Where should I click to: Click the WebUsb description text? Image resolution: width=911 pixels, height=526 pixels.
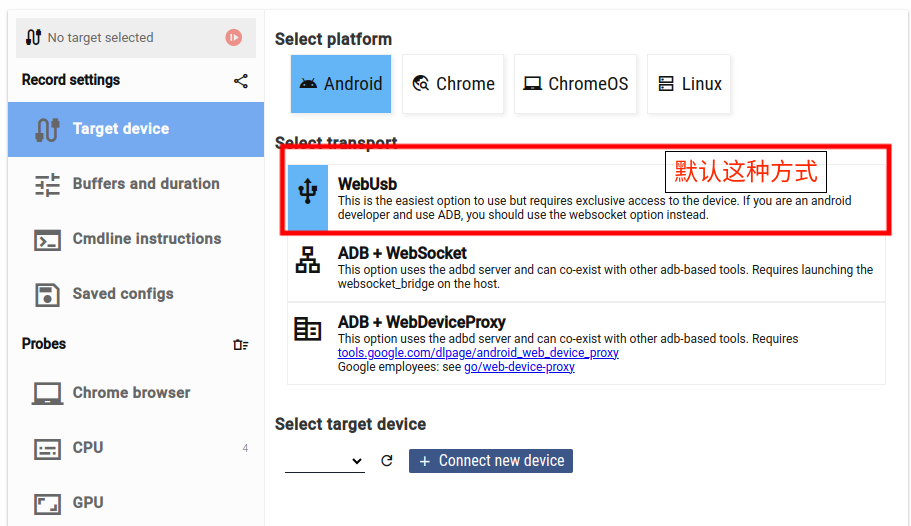pyautogui.click(x=595, y=208)
